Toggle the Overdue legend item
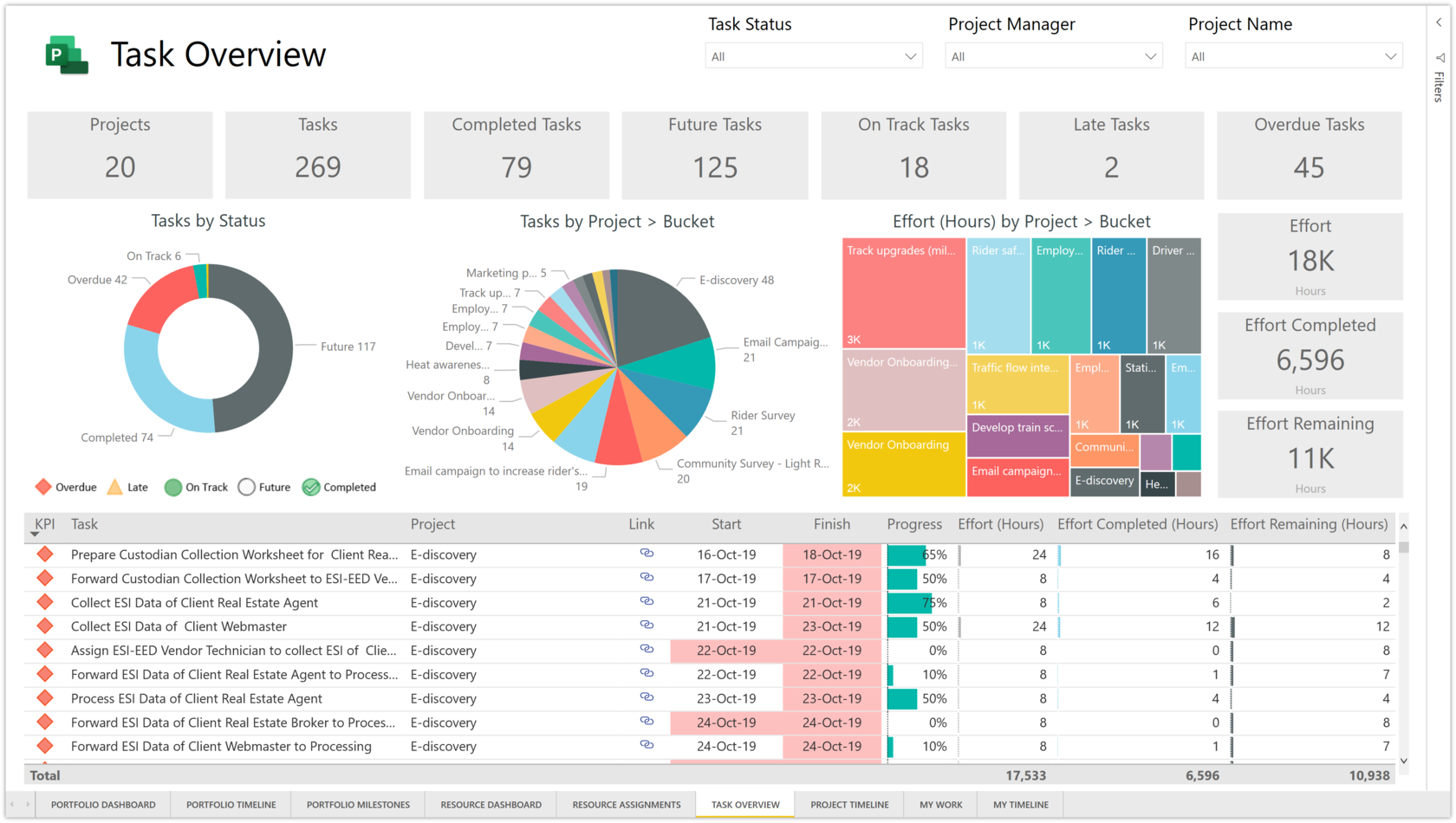Screen dimensions: 1456x823 66,487
